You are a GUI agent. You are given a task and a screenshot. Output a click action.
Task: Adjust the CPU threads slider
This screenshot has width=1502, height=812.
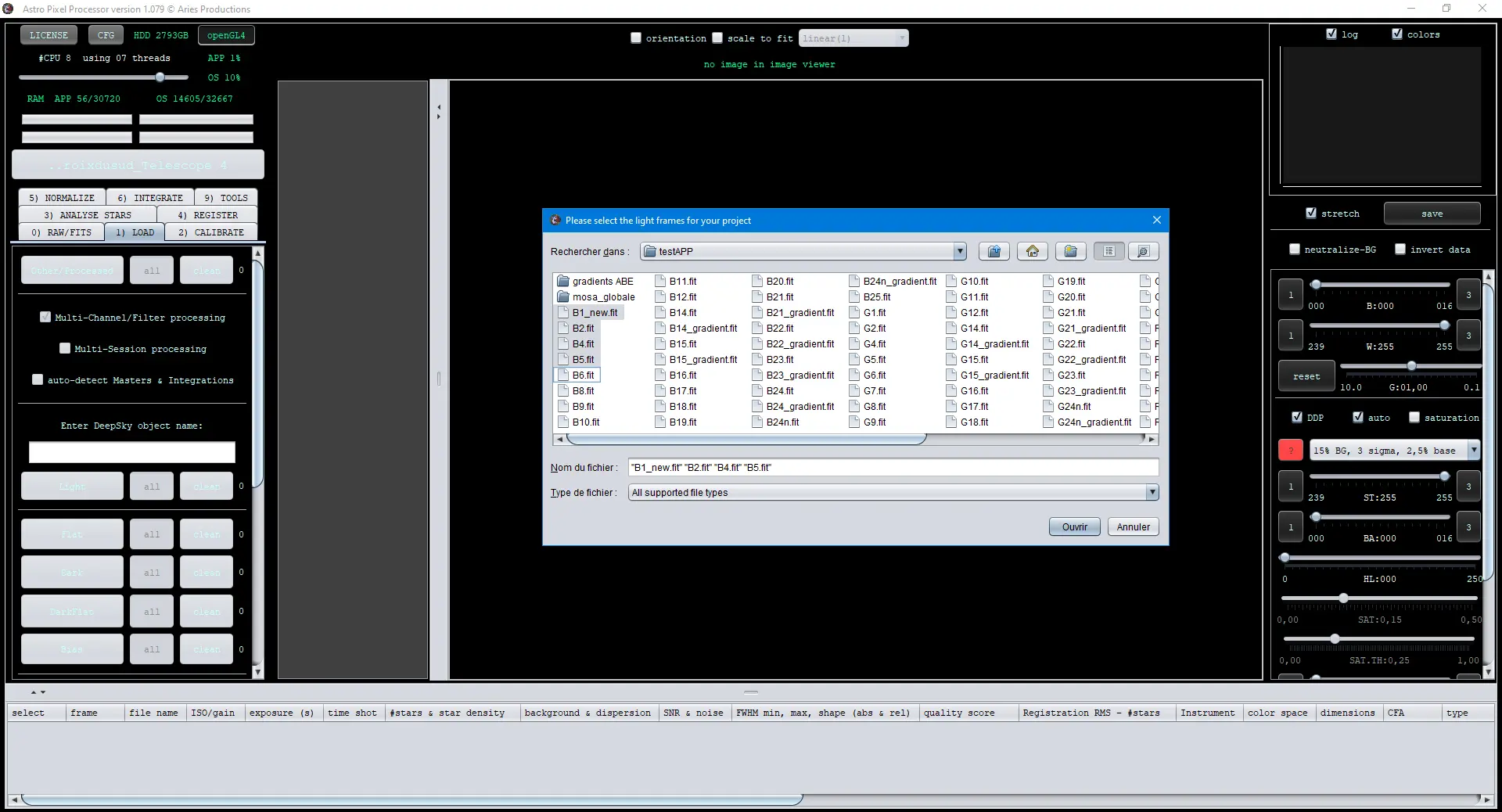[x=160, y=77]
